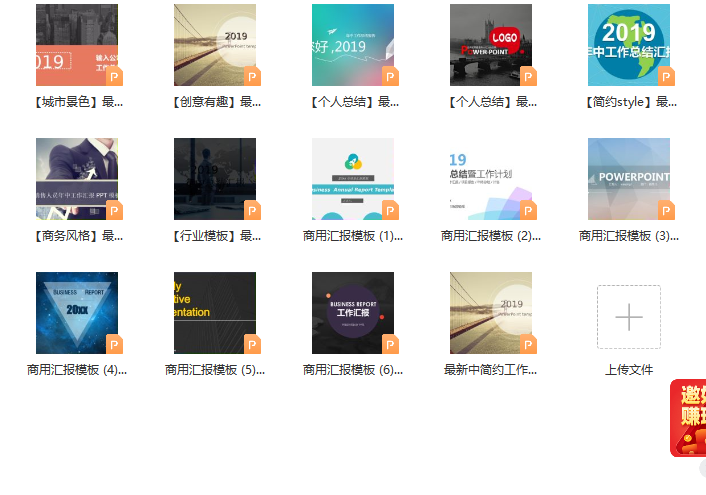Open the black-and-white LOGO PowerPoint thumbnail
Image resolution: width=706 pixels, height=495 pixels.
491,45
